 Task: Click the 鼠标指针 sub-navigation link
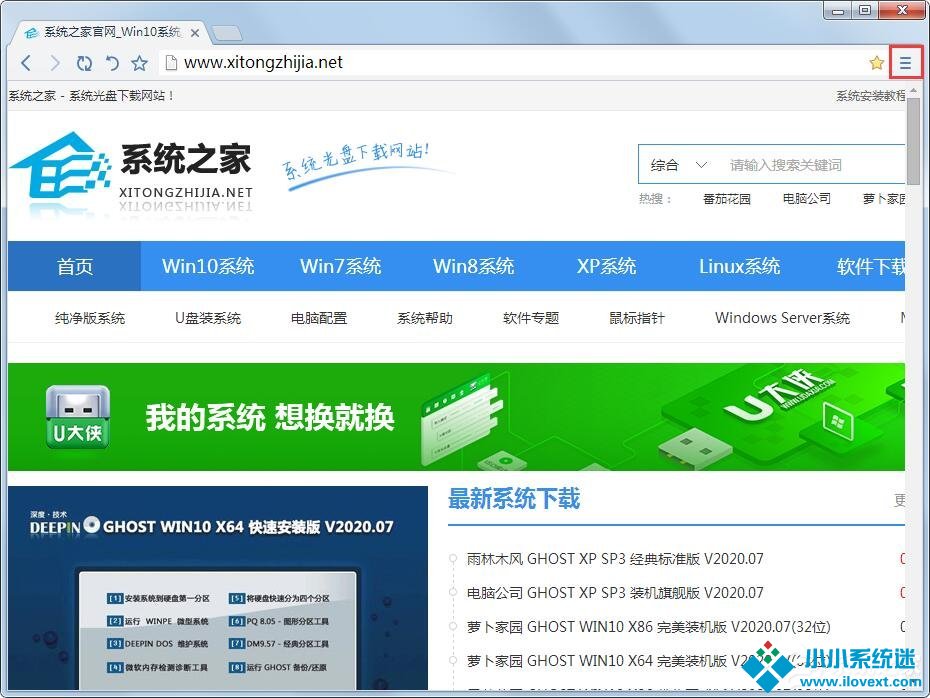click(637, 318)
